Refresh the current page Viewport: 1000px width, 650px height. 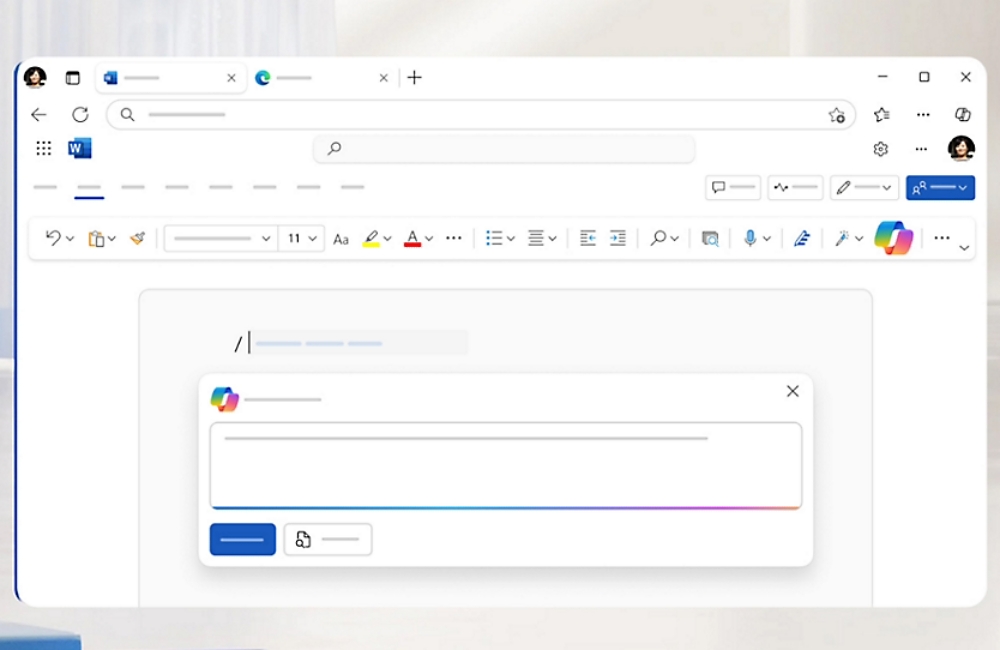(x=80, y=115)
